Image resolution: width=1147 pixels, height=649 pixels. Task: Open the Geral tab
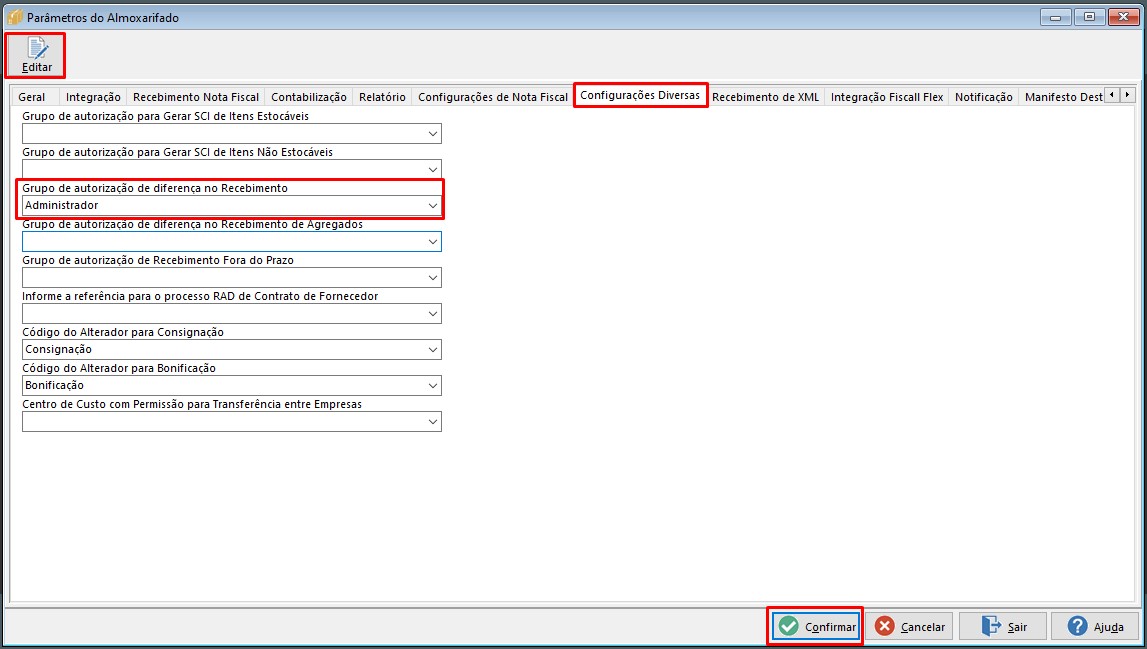click(x=31, y=97)
